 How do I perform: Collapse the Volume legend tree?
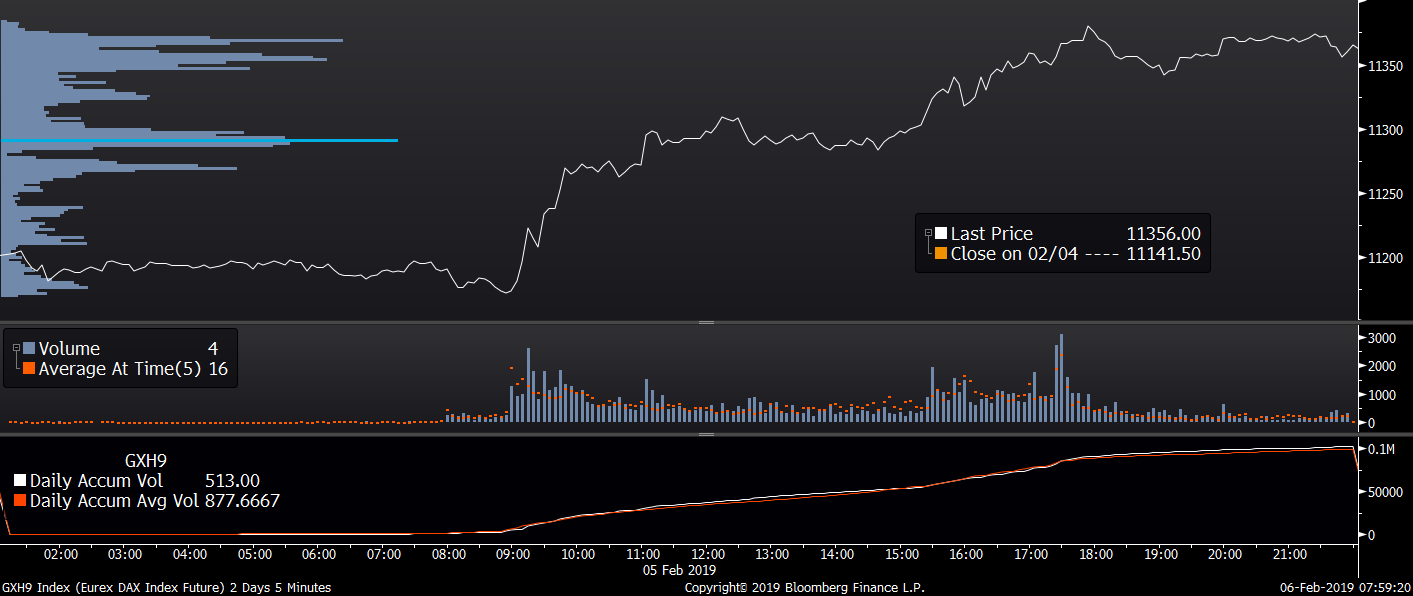pos(16,348)
